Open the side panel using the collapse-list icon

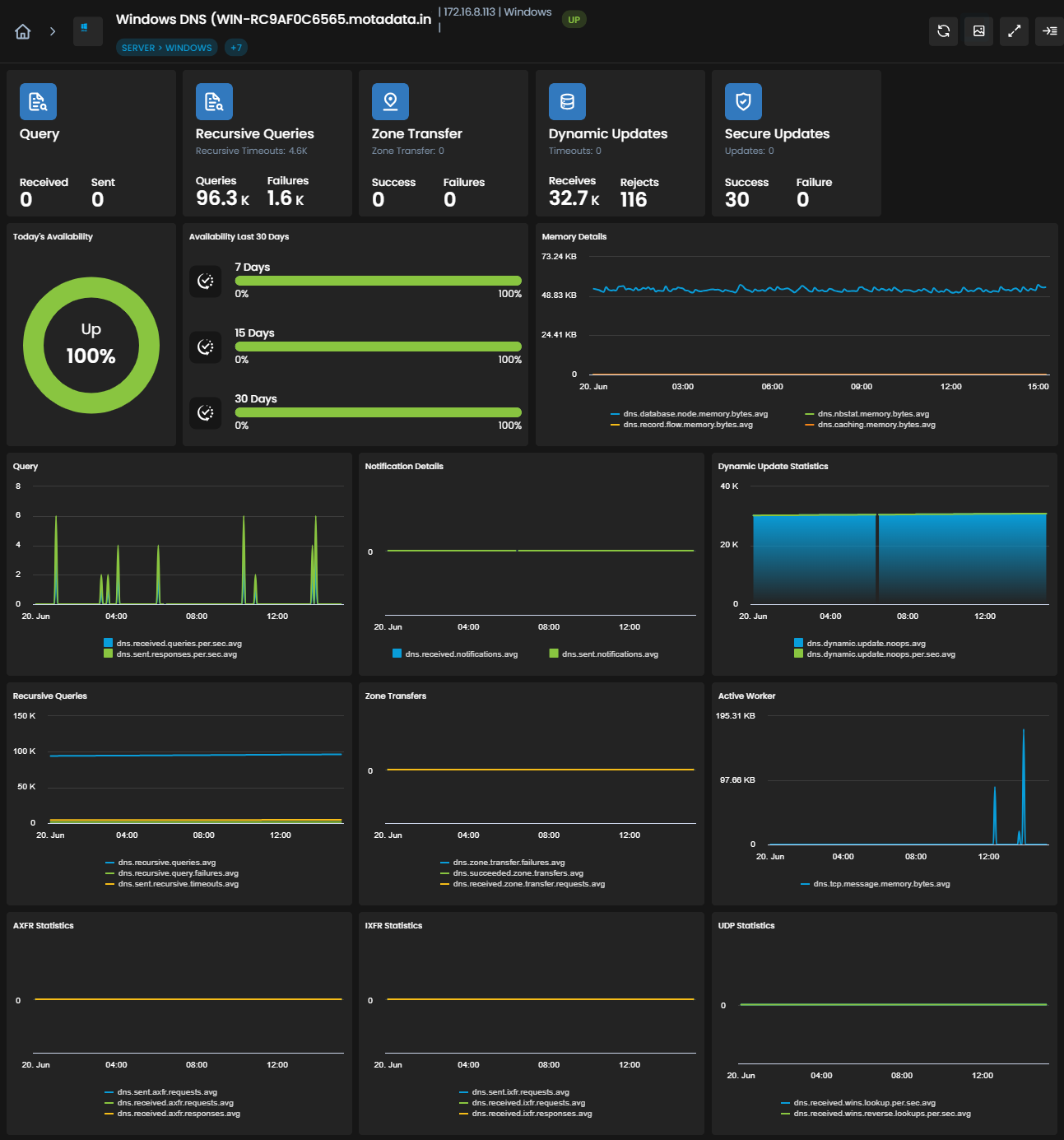(1050, 31)
